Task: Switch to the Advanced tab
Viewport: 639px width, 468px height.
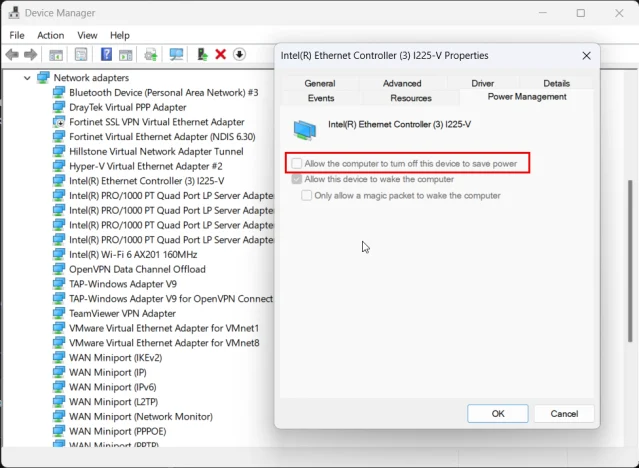Action: [402, 83]
